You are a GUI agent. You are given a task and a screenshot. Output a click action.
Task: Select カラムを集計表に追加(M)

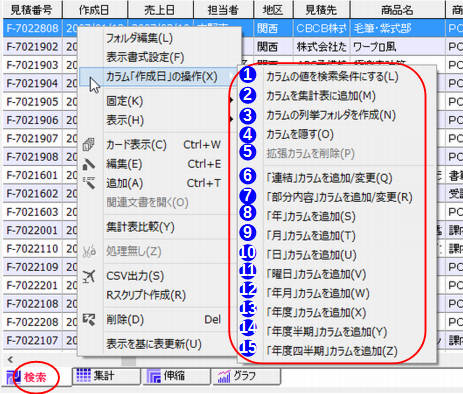pos(337,96)
